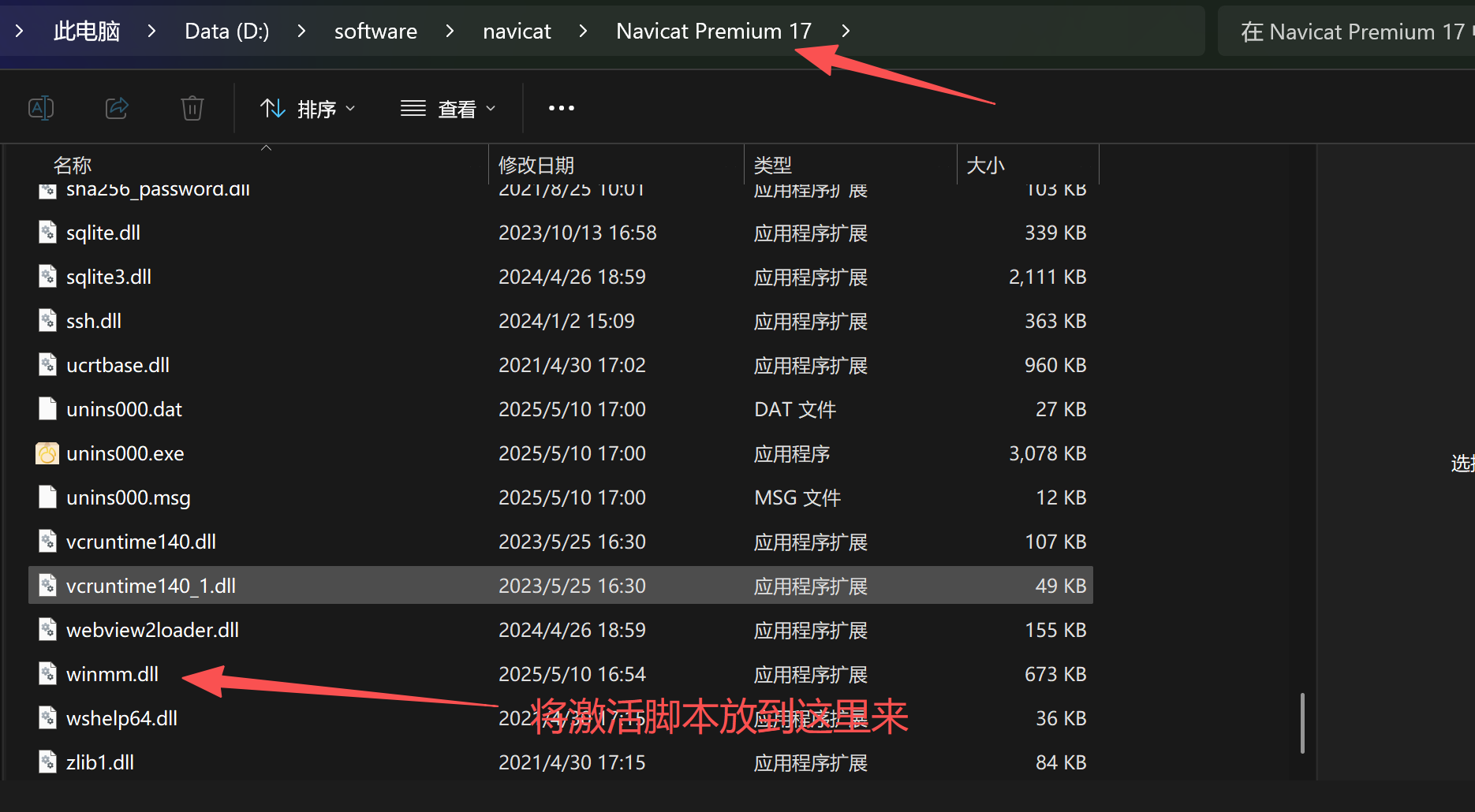Expand the chevron after Data (D:)
This screenshot has height=812, width=1475.
point(301,31)
